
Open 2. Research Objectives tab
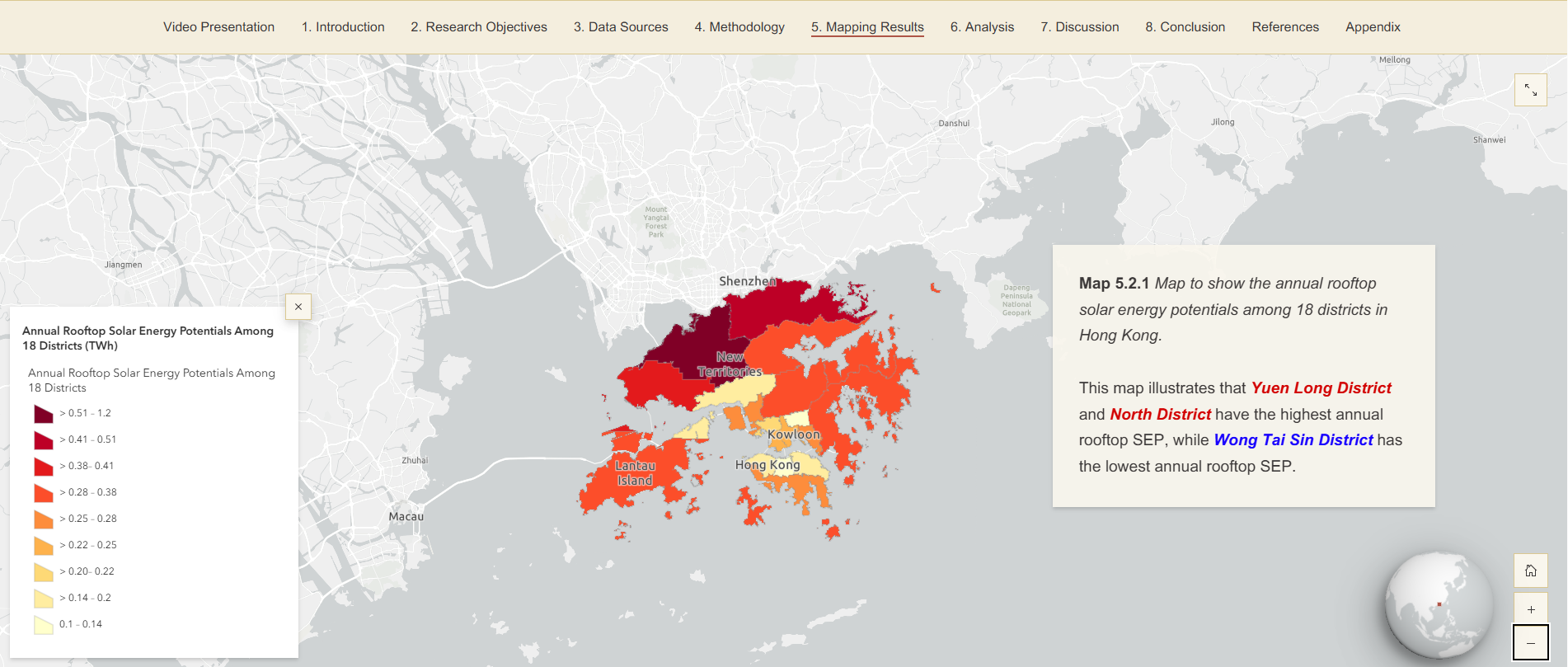click(x=479, y=27)
